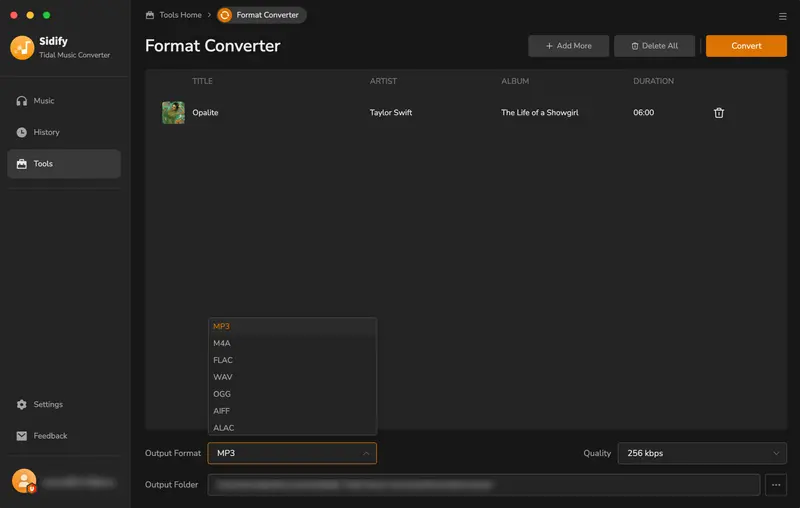The image size is (800, 508).
Task: Open the History section in sidebar
Action: pyautogui.click(x=64, y=132)
